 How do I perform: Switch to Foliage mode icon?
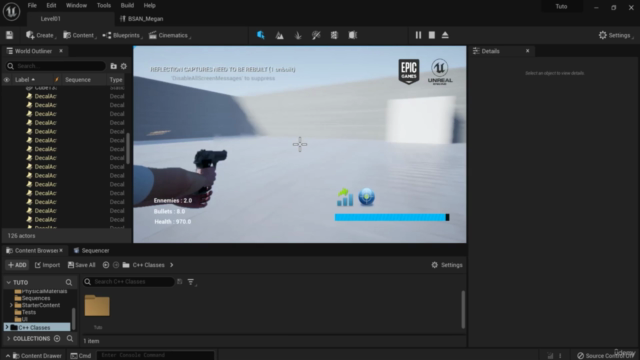298,36
